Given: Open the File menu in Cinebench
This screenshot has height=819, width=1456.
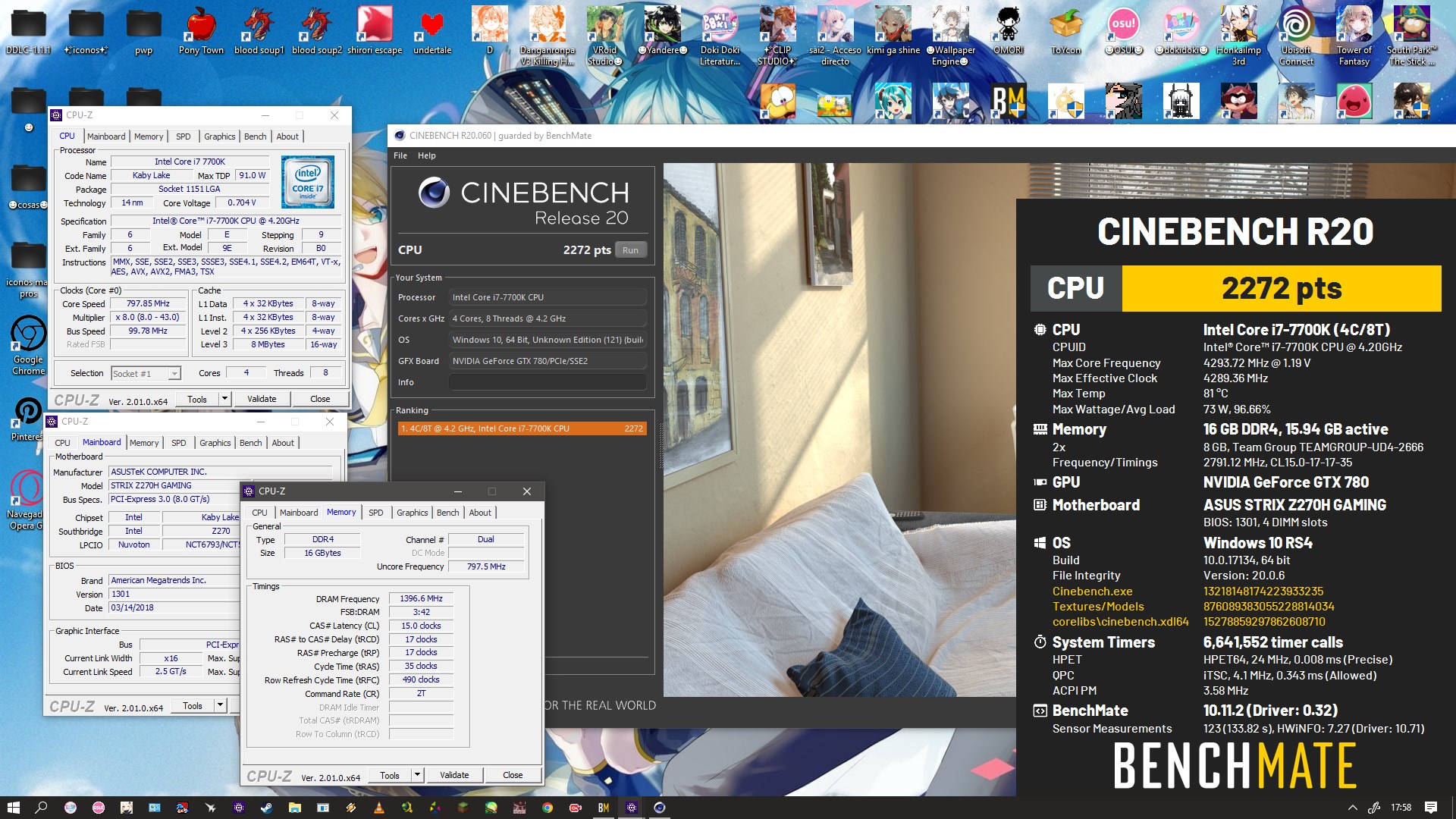Looking at the screenshot, I should tap(400, 155).
